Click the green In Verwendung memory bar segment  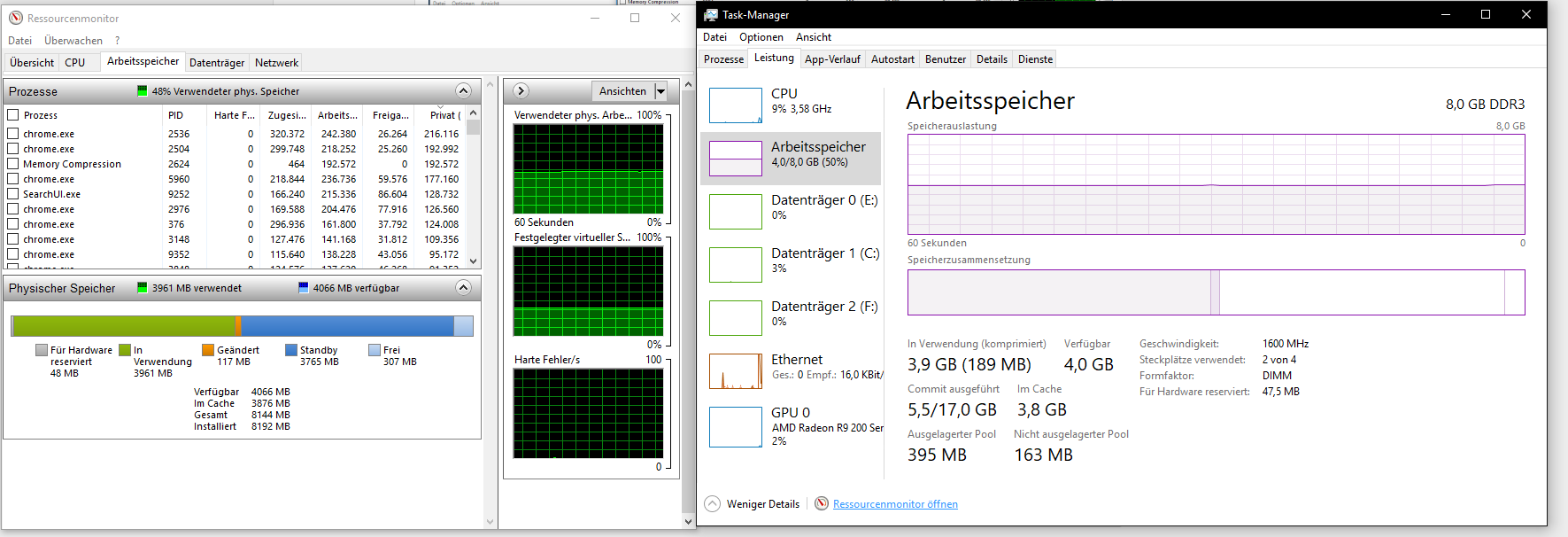124,326
